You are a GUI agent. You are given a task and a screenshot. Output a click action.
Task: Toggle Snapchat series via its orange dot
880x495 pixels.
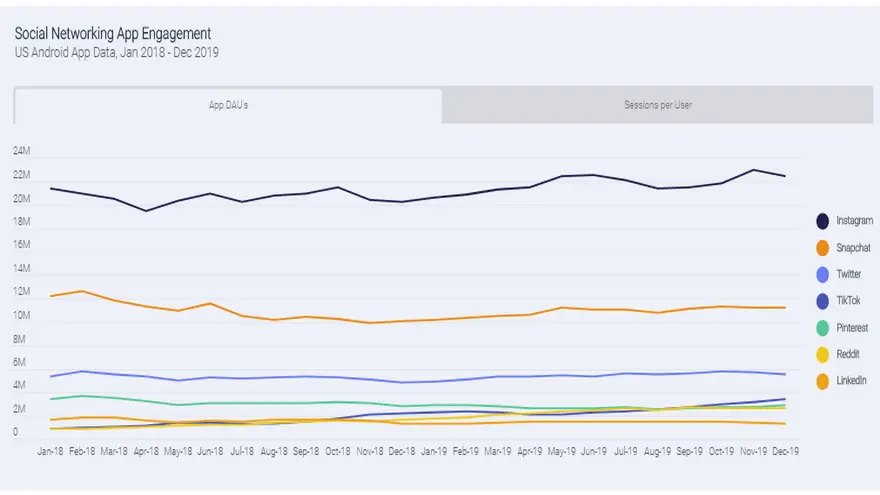pyautogui.click(x=822, y=248)
